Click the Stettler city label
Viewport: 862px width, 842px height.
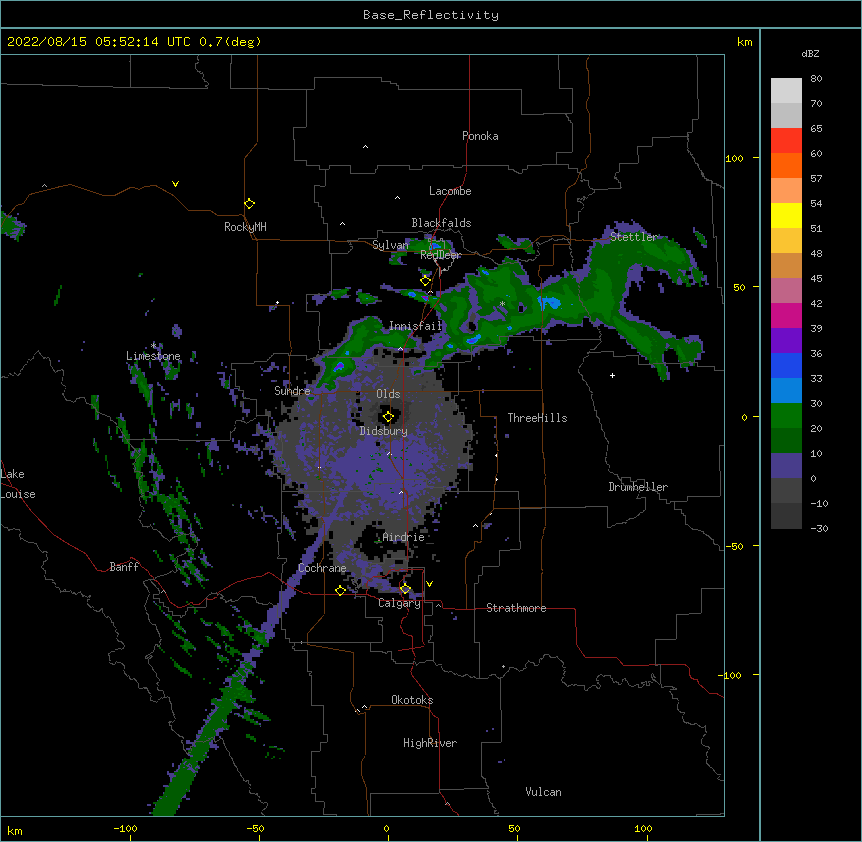633,237
